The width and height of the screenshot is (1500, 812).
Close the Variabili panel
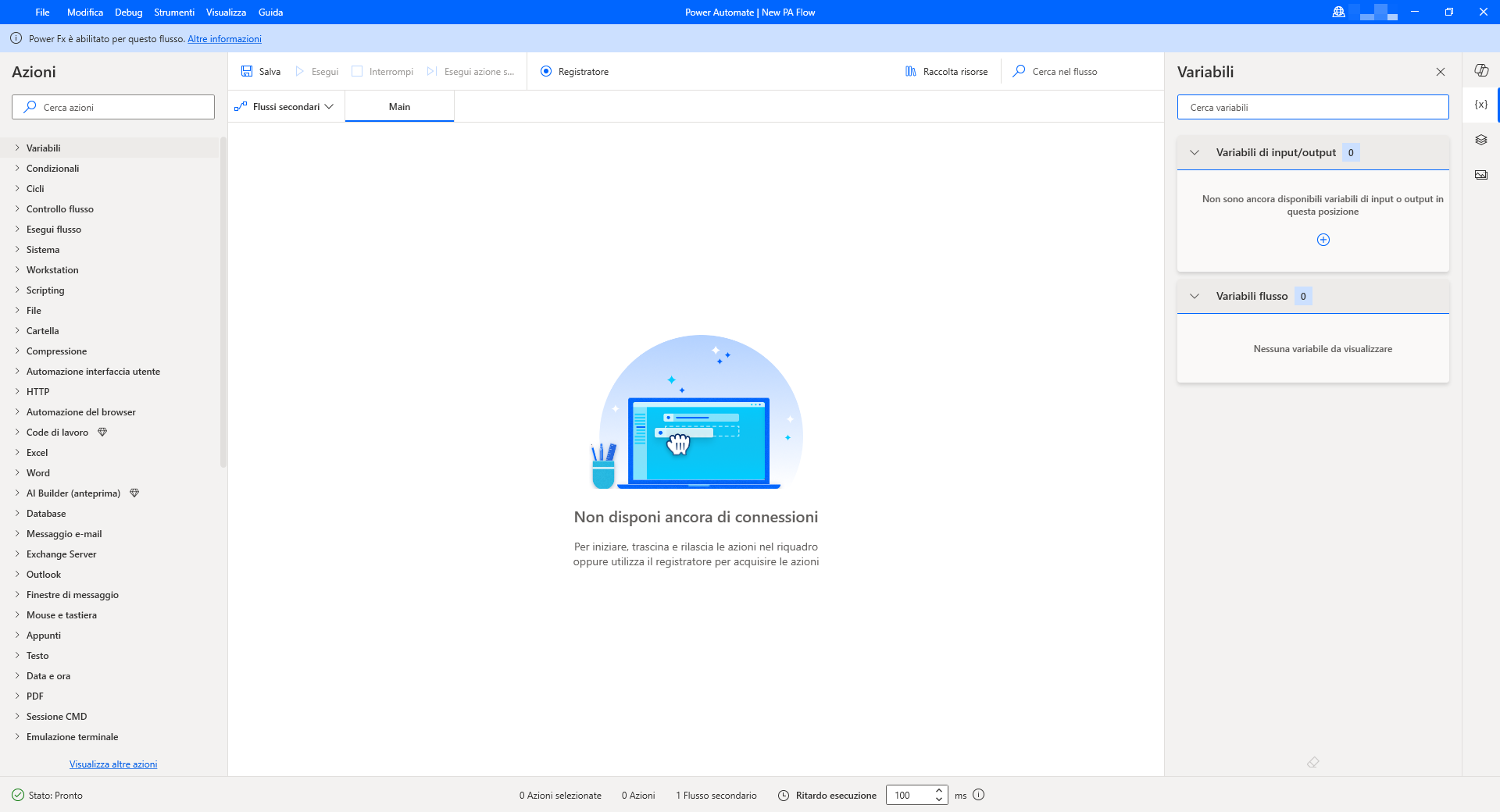click(1440, 71)
